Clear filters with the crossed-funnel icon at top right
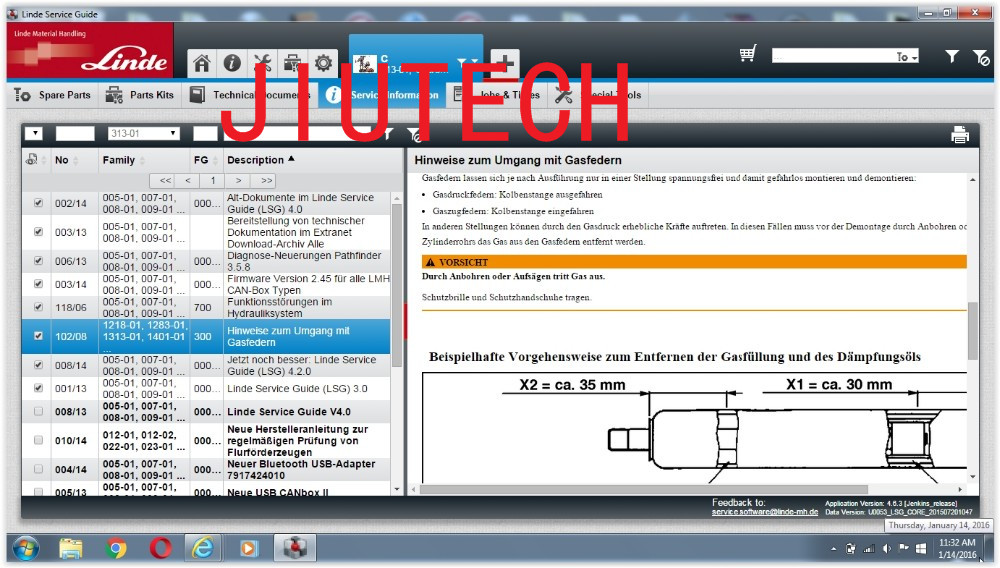Viewport: 1000px width, 568px height. pos(981,57)
